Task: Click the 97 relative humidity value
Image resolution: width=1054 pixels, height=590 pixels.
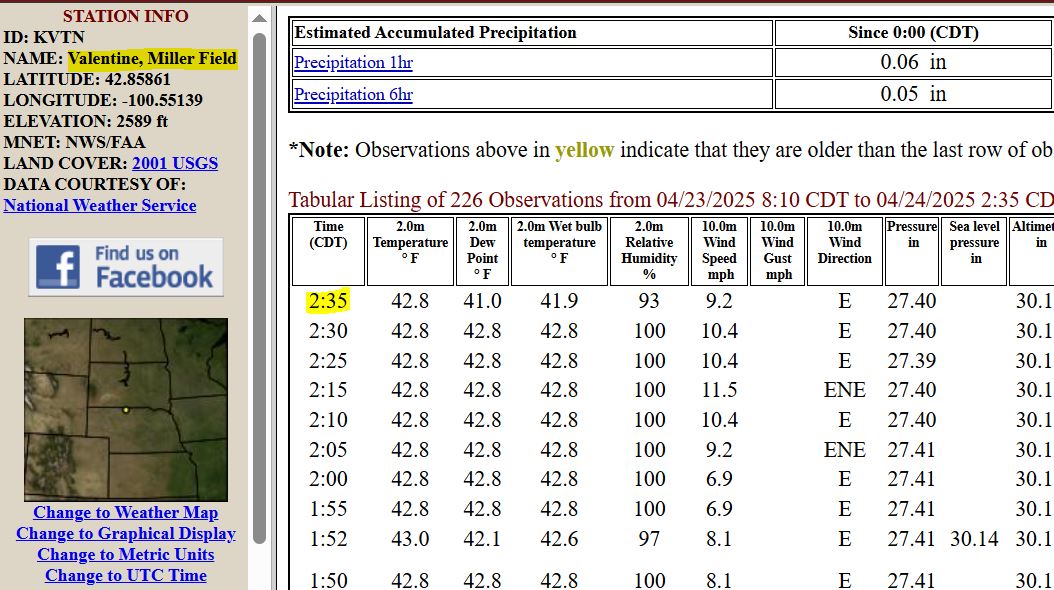Action: tap(649, 539)
